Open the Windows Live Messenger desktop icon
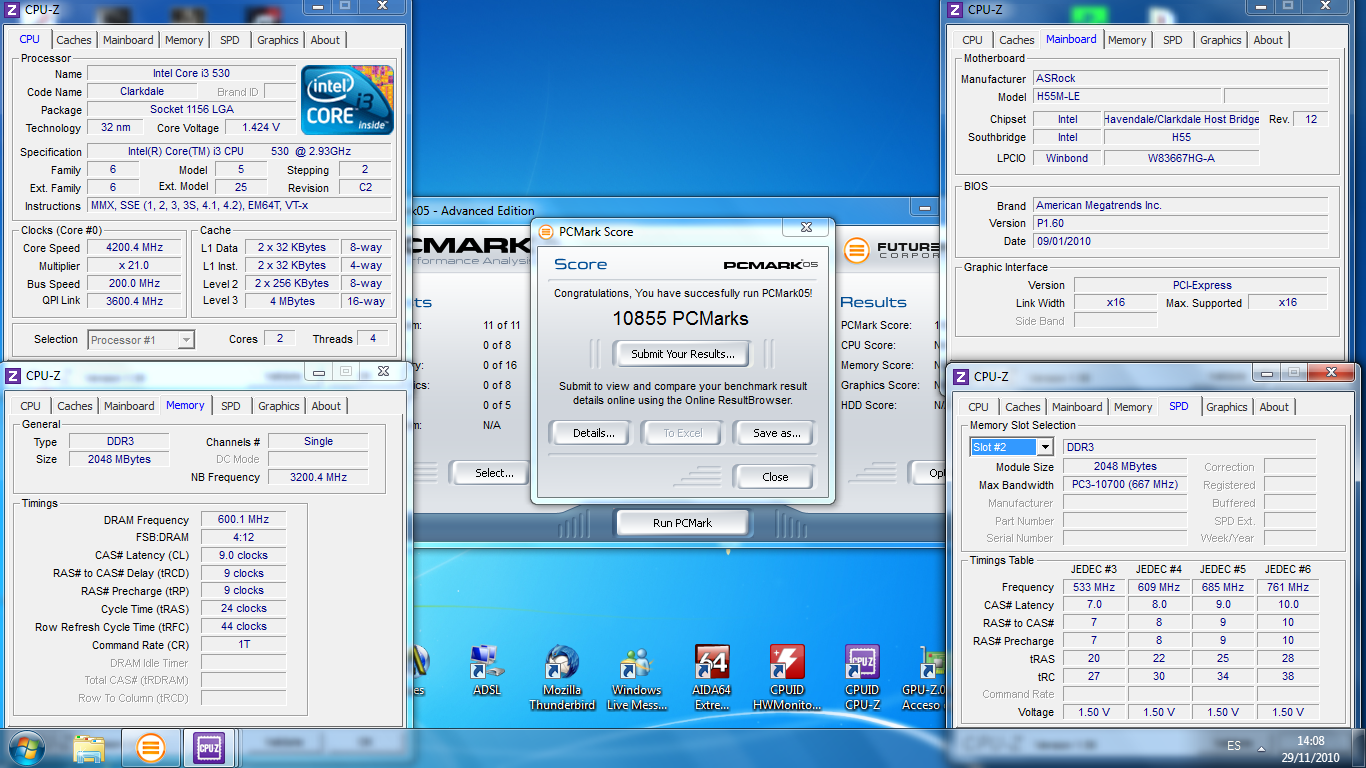Viewport: 1366px width, 768px height. (636, 676)
